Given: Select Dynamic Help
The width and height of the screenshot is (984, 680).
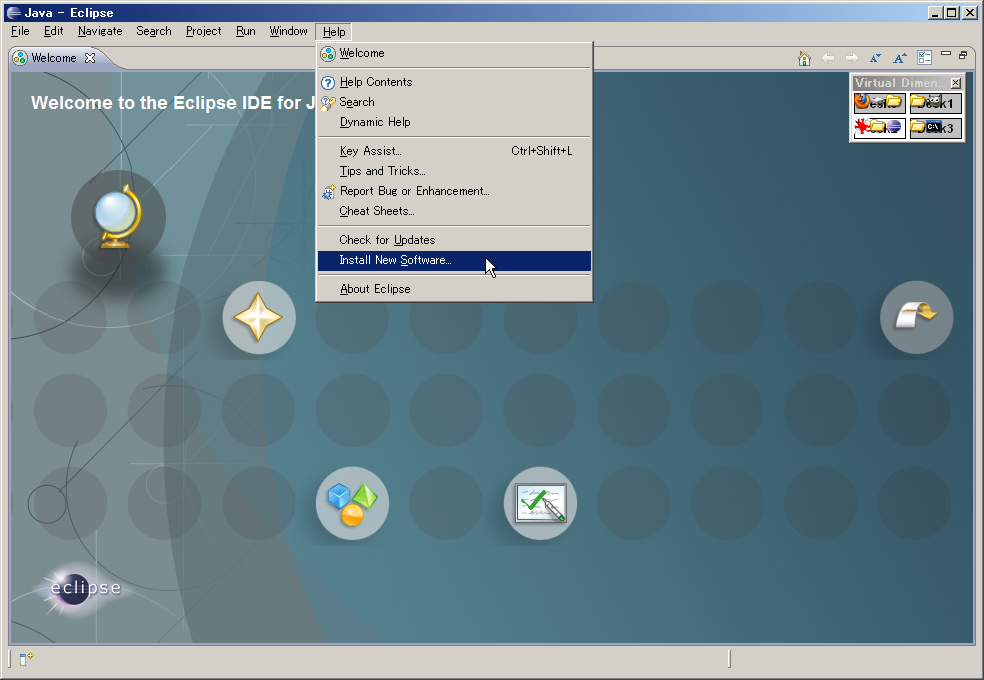Looking at the screenshot, I should pyautogui.click(x=454, y=122).
